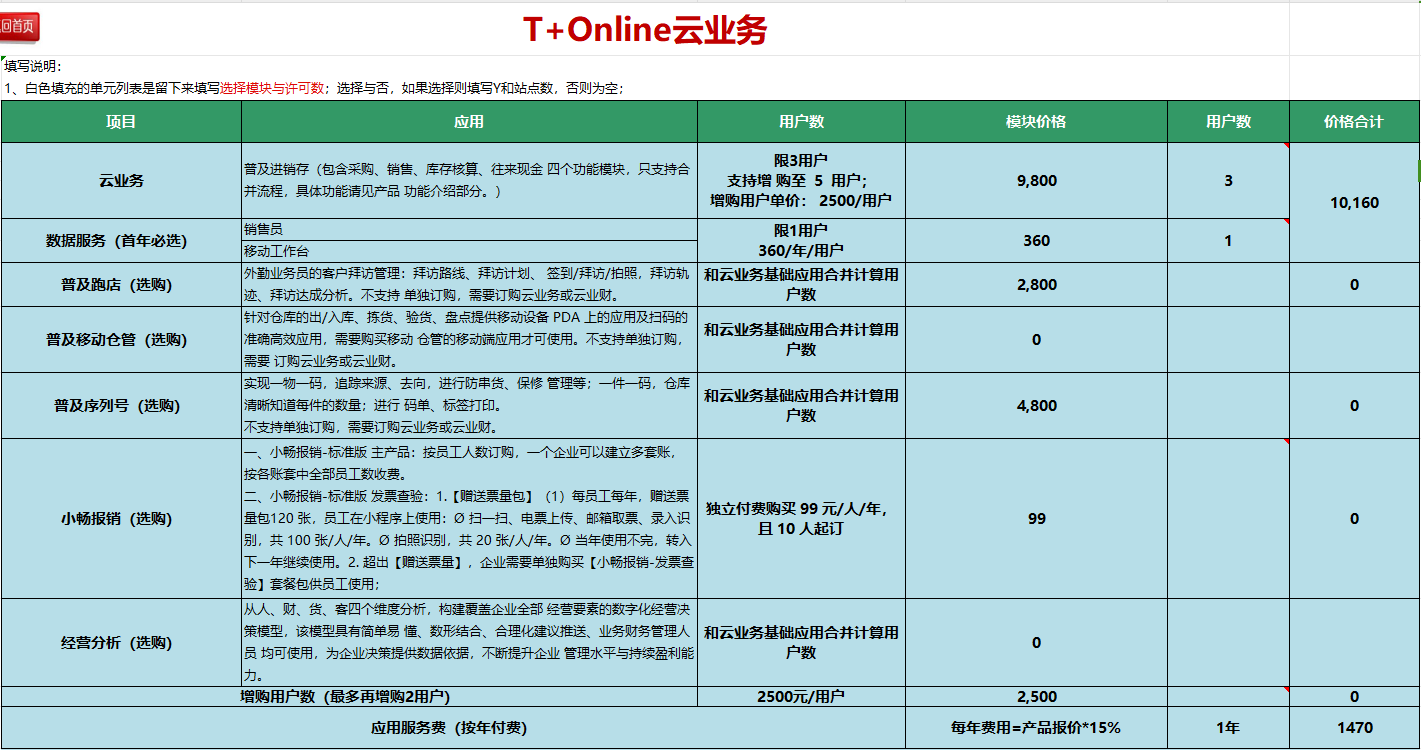The height and width of the screenshot is (750, 1421).
Task: Select the 9,800 module price cell
Action: tap(1036, 181)
